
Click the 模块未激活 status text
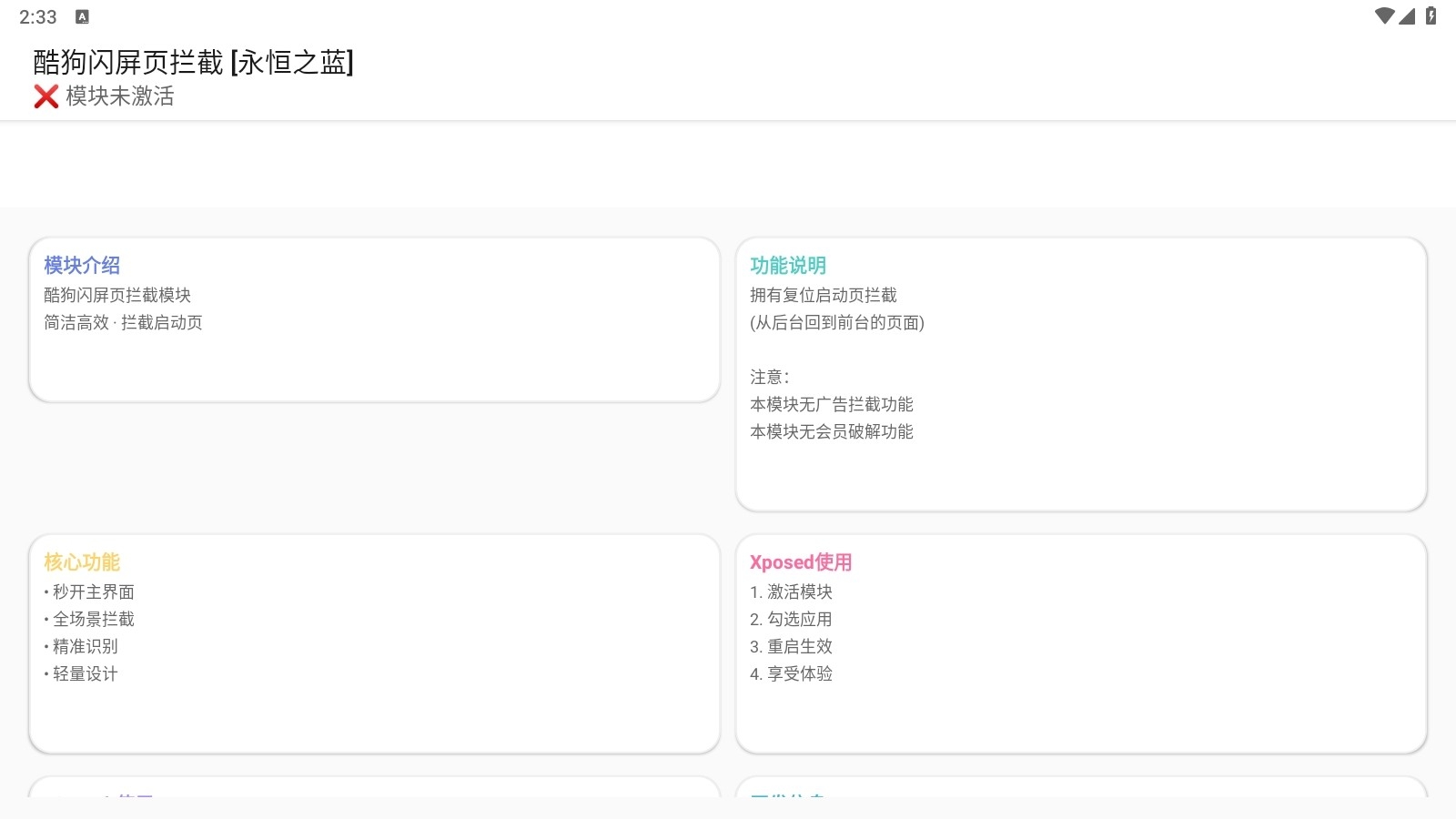coord(119,96)
